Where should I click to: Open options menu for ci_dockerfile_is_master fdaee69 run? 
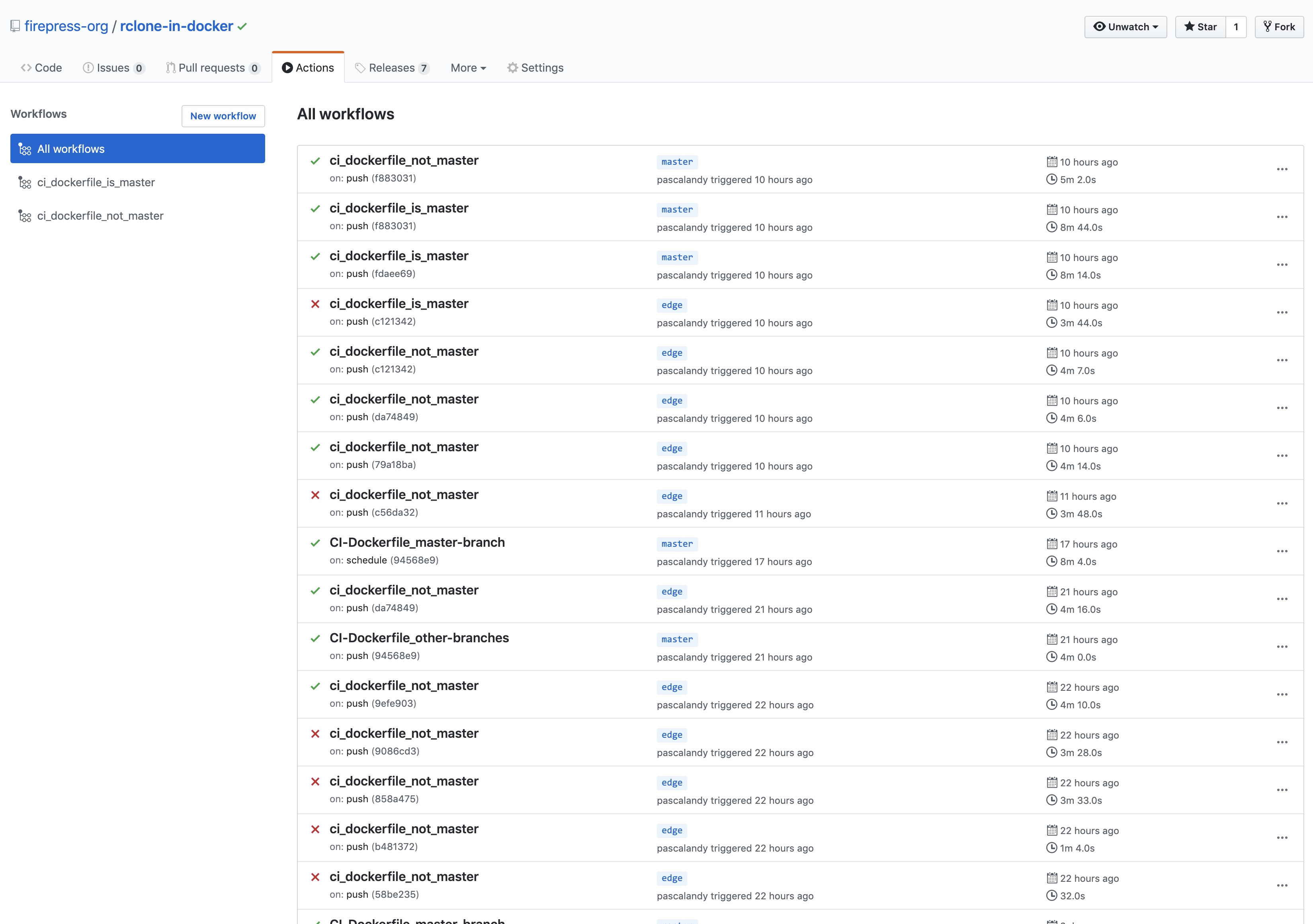pos(1282,265)
